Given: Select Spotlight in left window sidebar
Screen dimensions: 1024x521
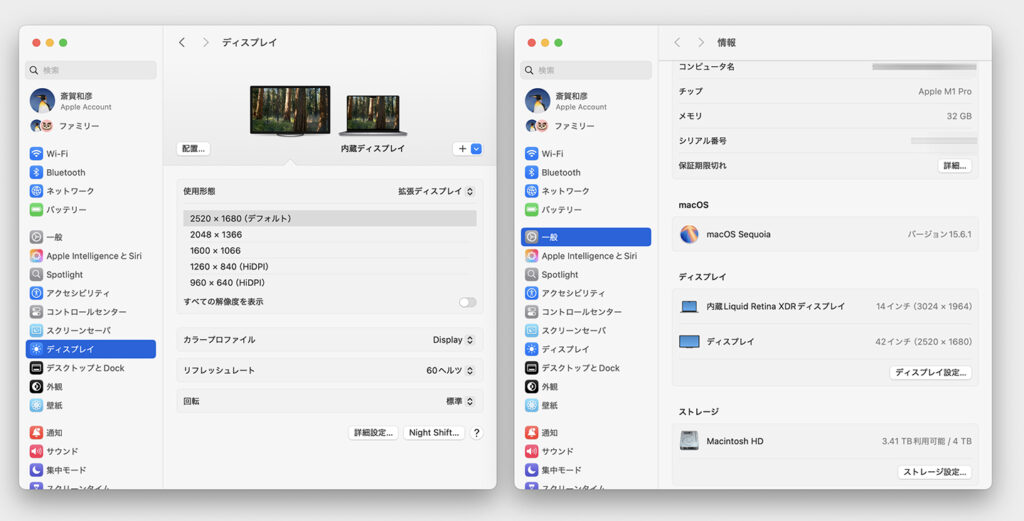Looking at the screenshot, I should pos(91,275).
